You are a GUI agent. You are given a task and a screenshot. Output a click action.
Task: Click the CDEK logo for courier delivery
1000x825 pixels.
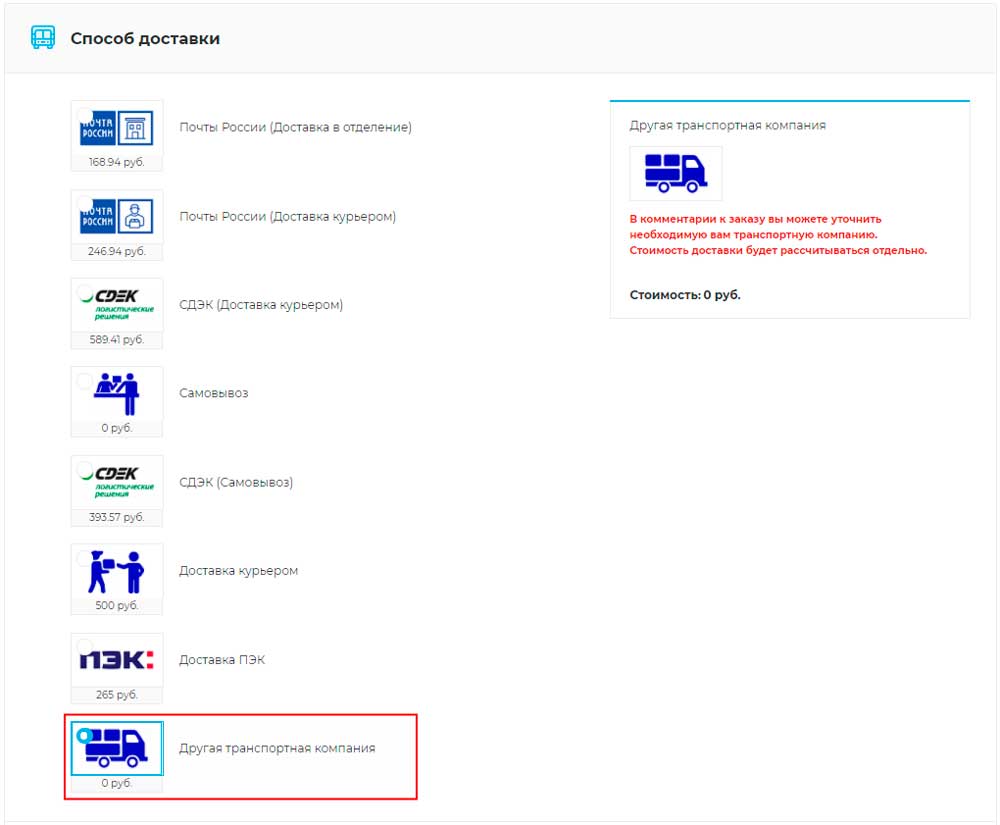pyautogui.click(x=118, y=304)
